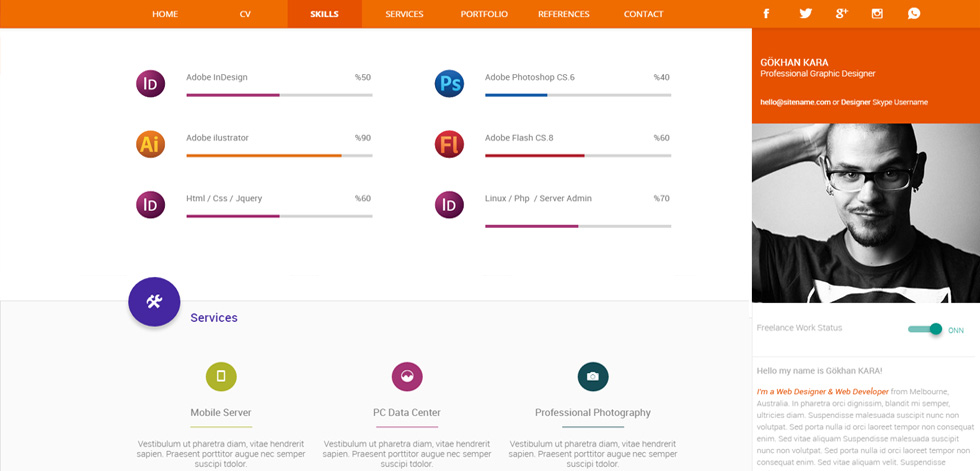Click the Professional Photography camera icon
Screen dimensions: 980x471
click(593, 376)
